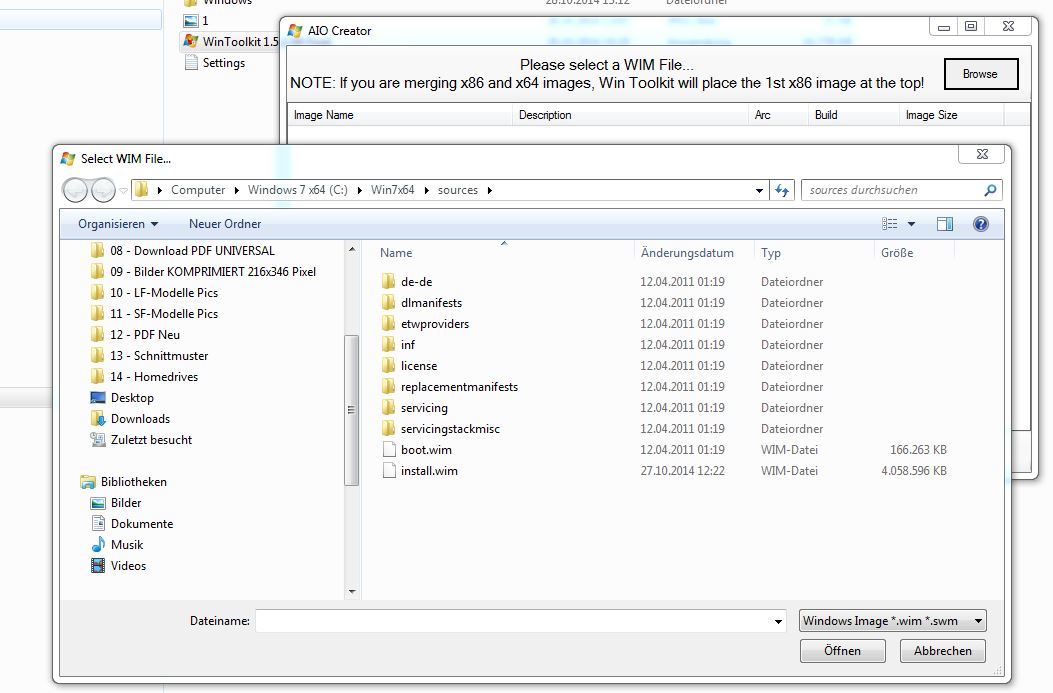Click the refresh address bar icon
Viewport: 1053px width, 693px height.
click(782, 190)
